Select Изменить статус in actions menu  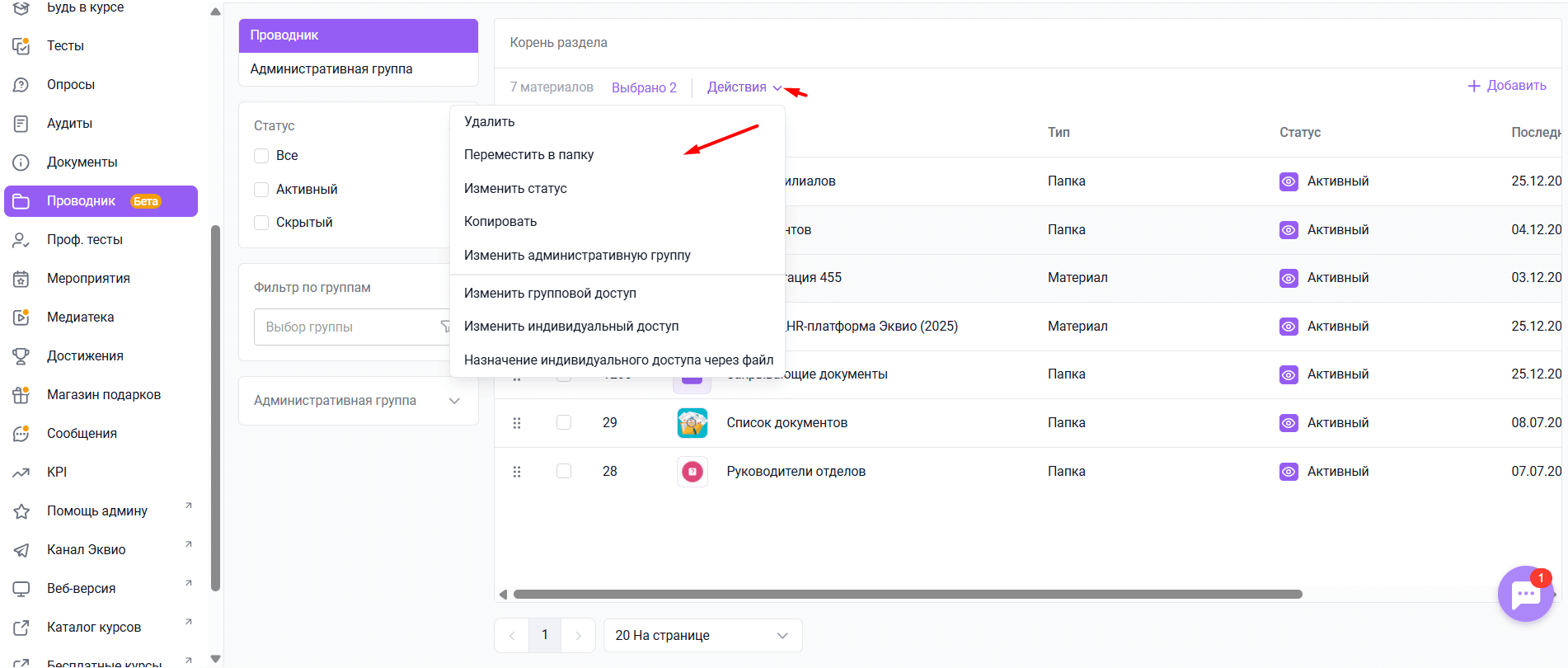click(x=515, y=189)
